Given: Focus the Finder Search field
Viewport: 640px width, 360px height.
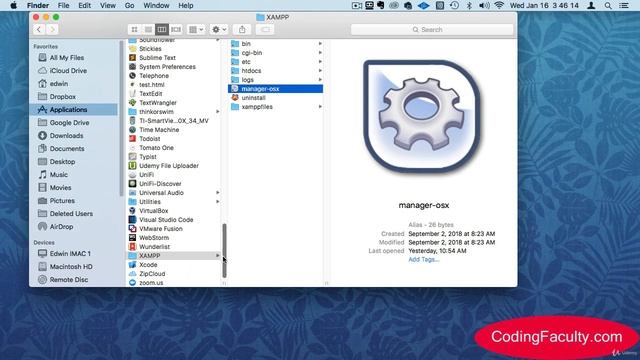Looking at the screenshot, I should (x=432, y=29).
